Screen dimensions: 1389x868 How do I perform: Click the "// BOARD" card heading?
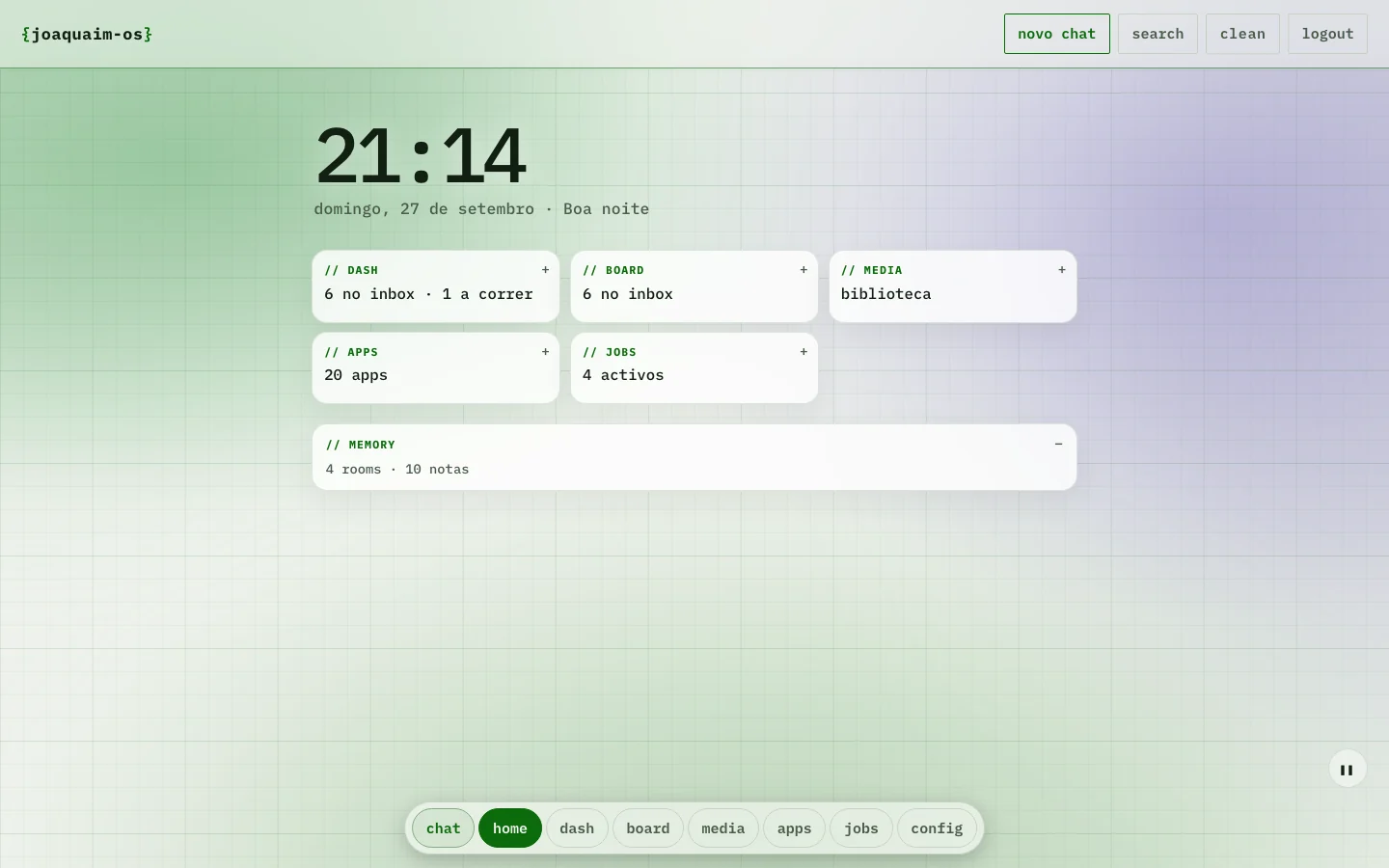coord(613,270)
